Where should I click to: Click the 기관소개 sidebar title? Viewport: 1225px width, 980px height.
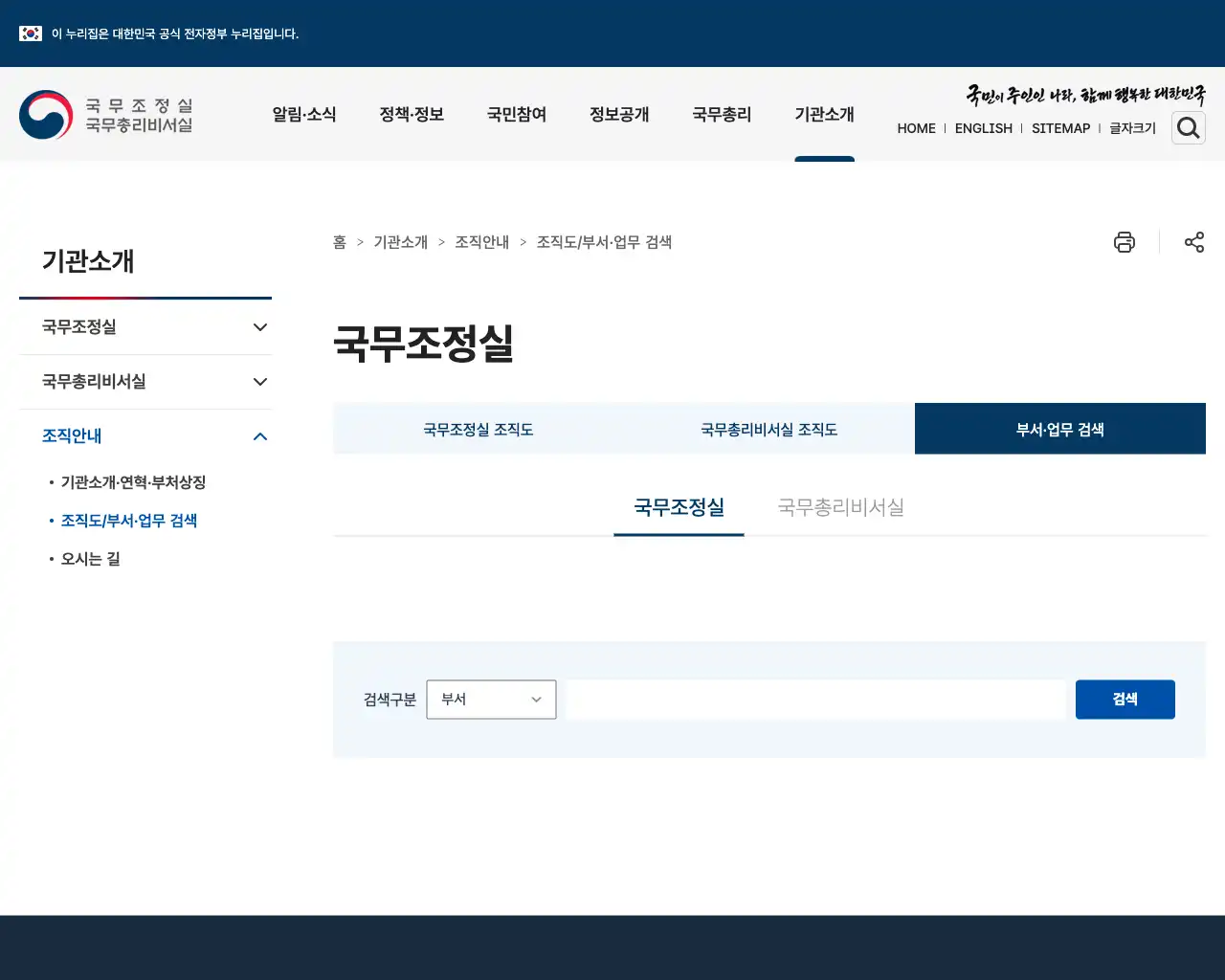[88, 261]
